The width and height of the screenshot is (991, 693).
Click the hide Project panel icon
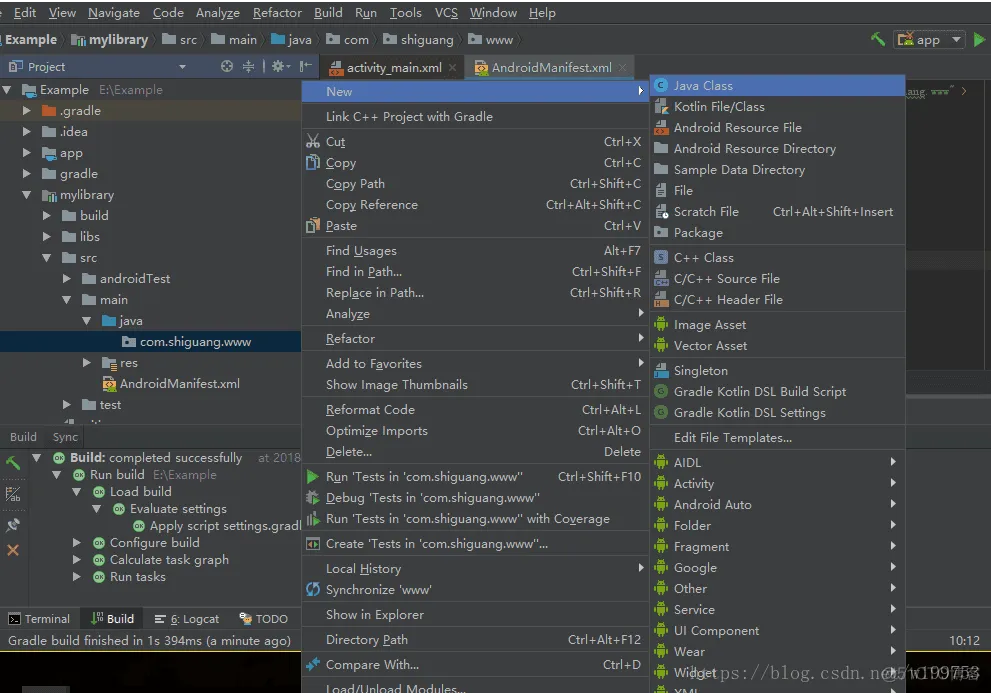306,66
